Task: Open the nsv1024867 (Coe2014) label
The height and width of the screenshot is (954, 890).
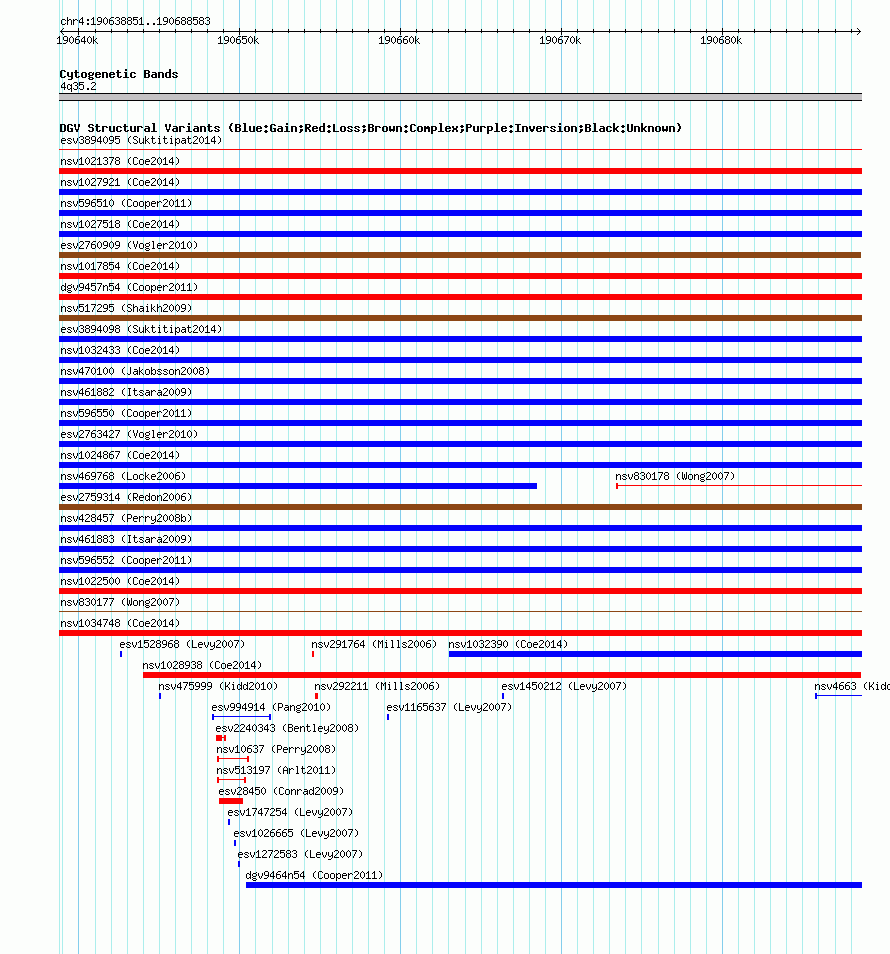Action: click(x=120, y=455)
